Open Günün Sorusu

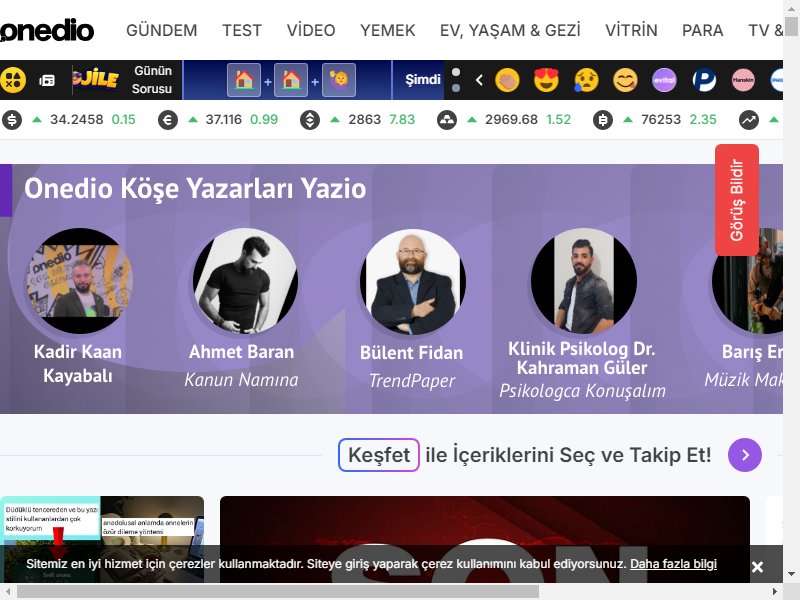point(152,80)
